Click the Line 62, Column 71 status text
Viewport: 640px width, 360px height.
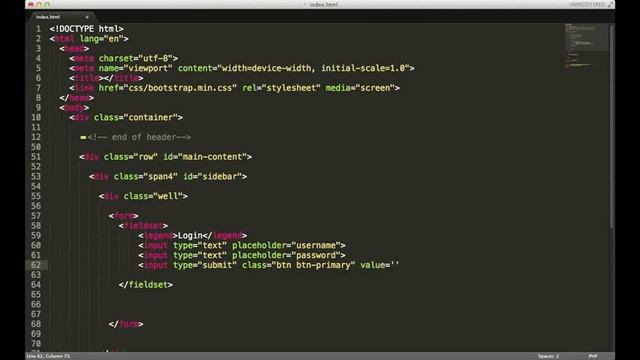click(x=48, y=356)
